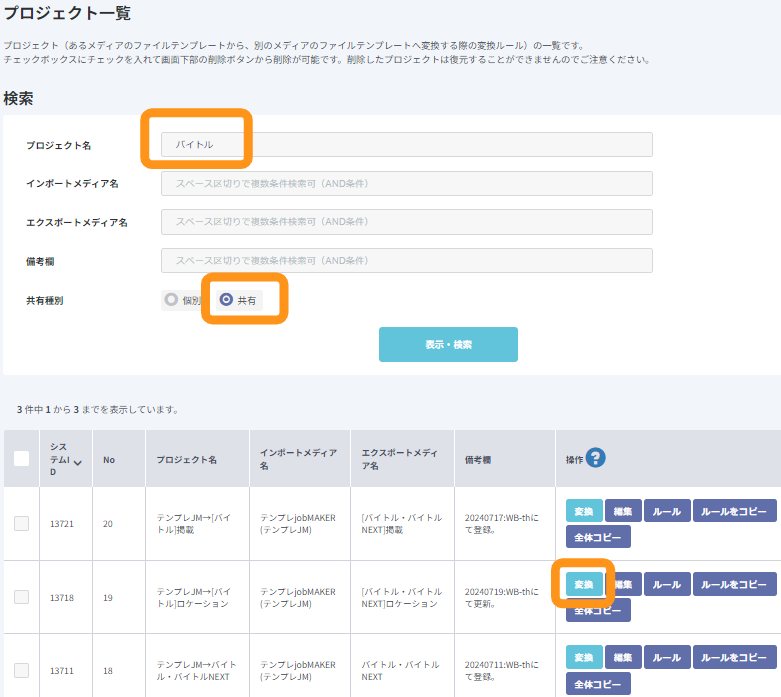Click ルールをコピー button for project No 20

click(x=734, y=511)
